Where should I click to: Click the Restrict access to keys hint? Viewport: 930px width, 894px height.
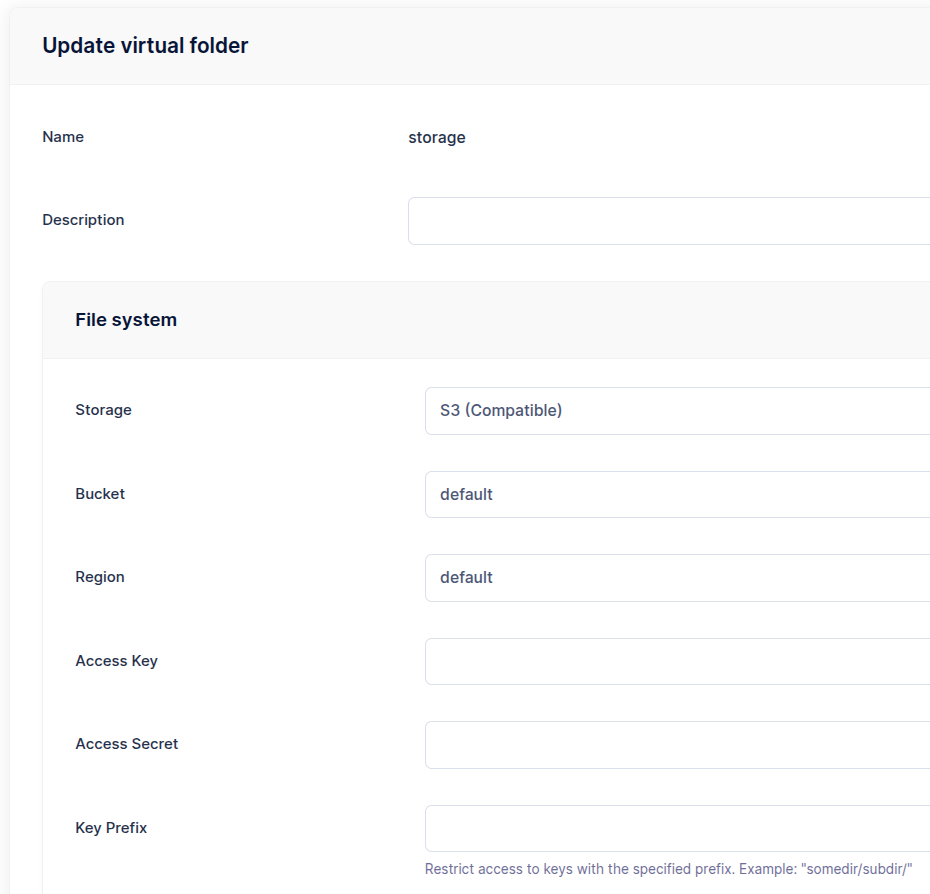pos(668,869)
